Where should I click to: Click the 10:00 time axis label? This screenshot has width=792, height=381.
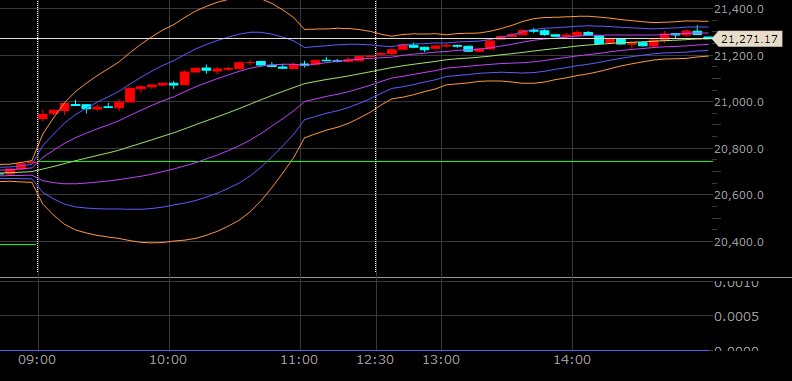pos(169,360)
